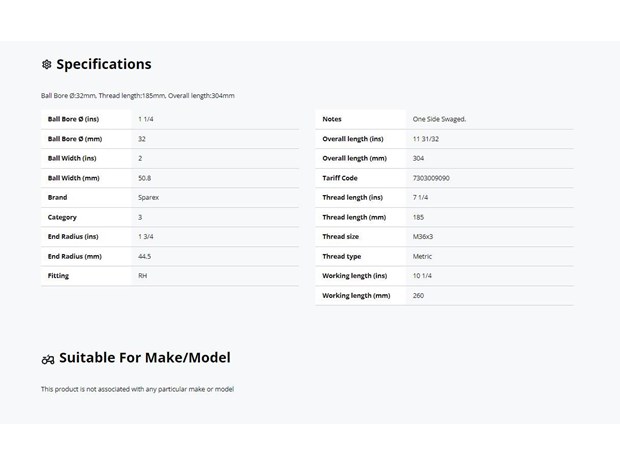Click the tractor icon beside Suitable For Make/Model

click(x=48, y=359)
